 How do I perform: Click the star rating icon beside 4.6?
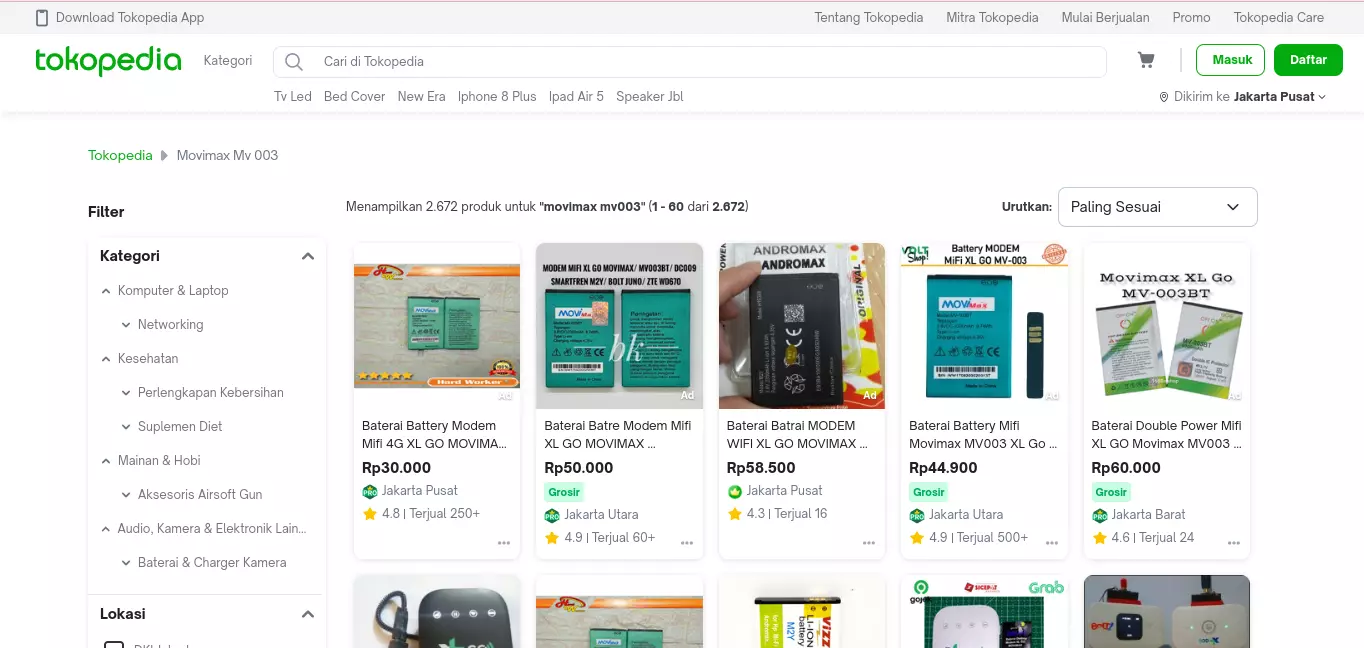coord(1099,538)
